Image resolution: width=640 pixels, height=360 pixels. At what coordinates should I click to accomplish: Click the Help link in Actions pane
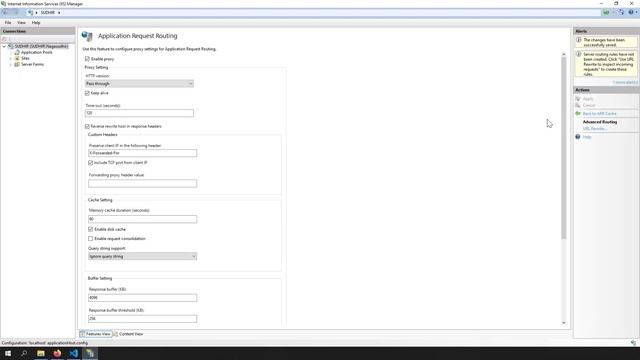click(587, 137)
